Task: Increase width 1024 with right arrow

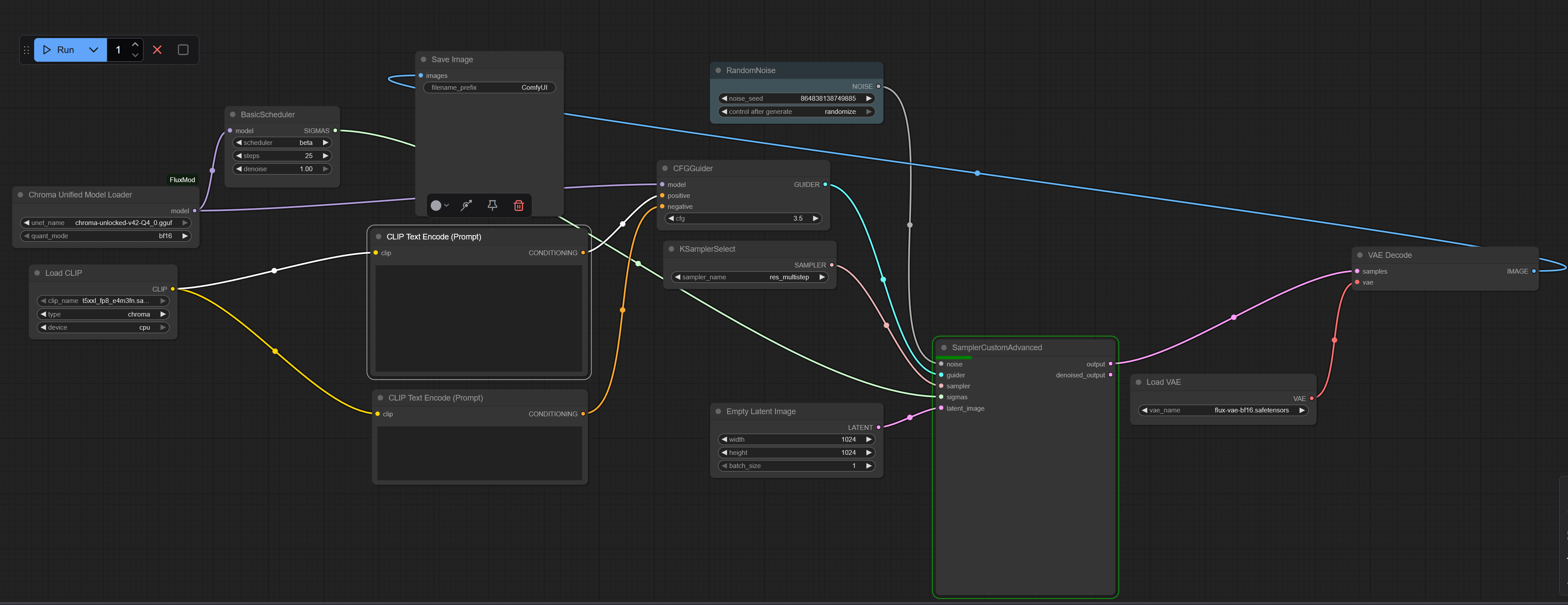Action: [868, 440]
